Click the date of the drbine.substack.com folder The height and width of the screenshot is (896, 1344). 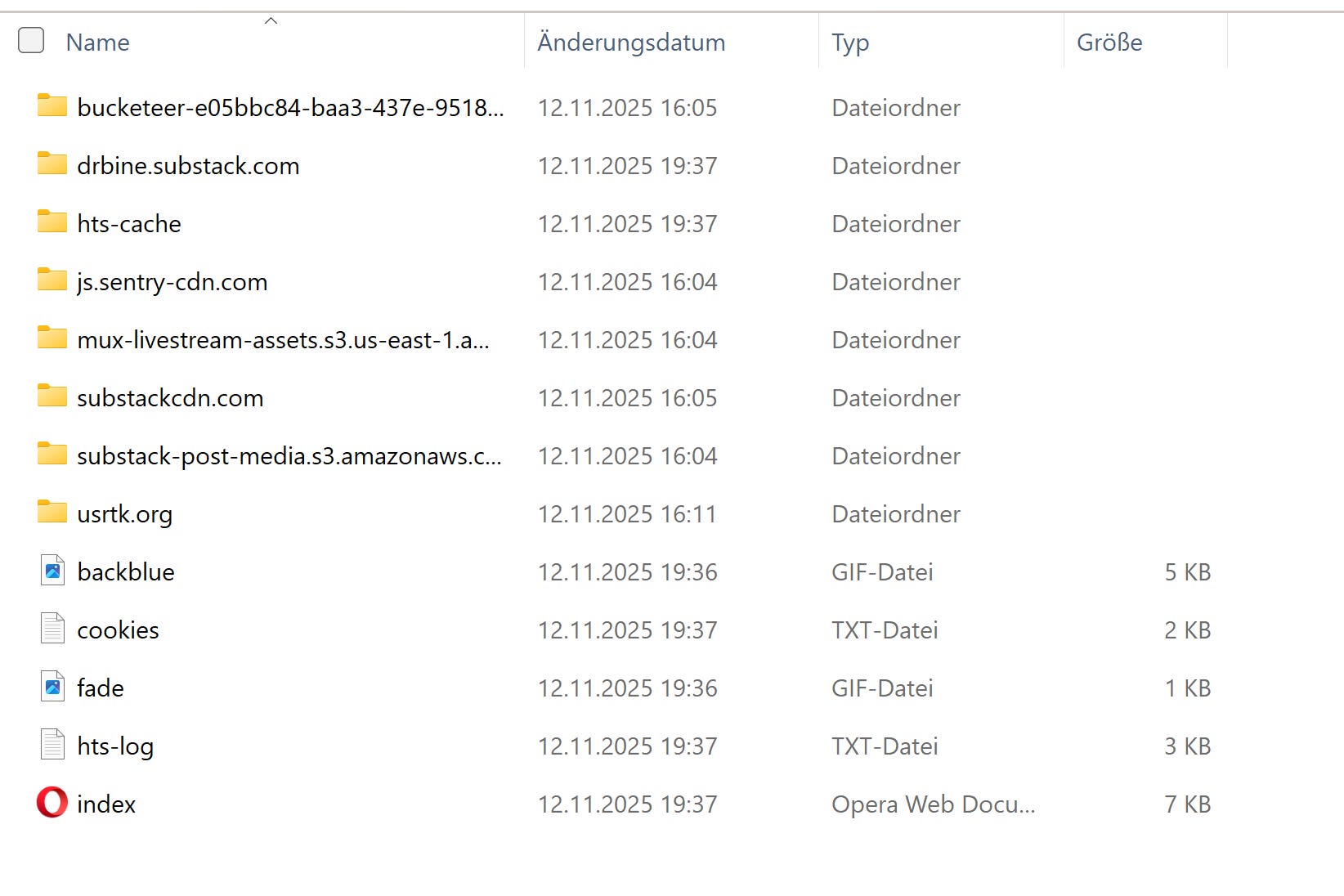(627, 166)
